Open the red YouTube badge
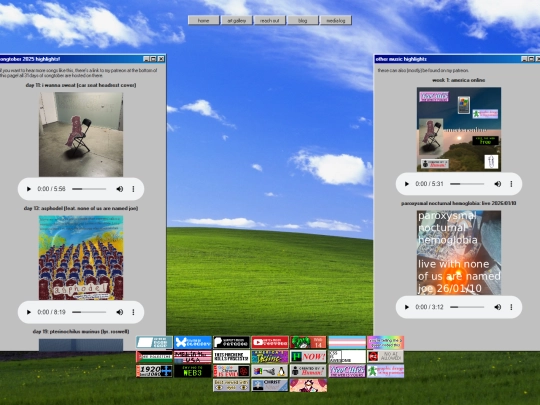This screenshot has width=540, height=405. pos(270,342)
